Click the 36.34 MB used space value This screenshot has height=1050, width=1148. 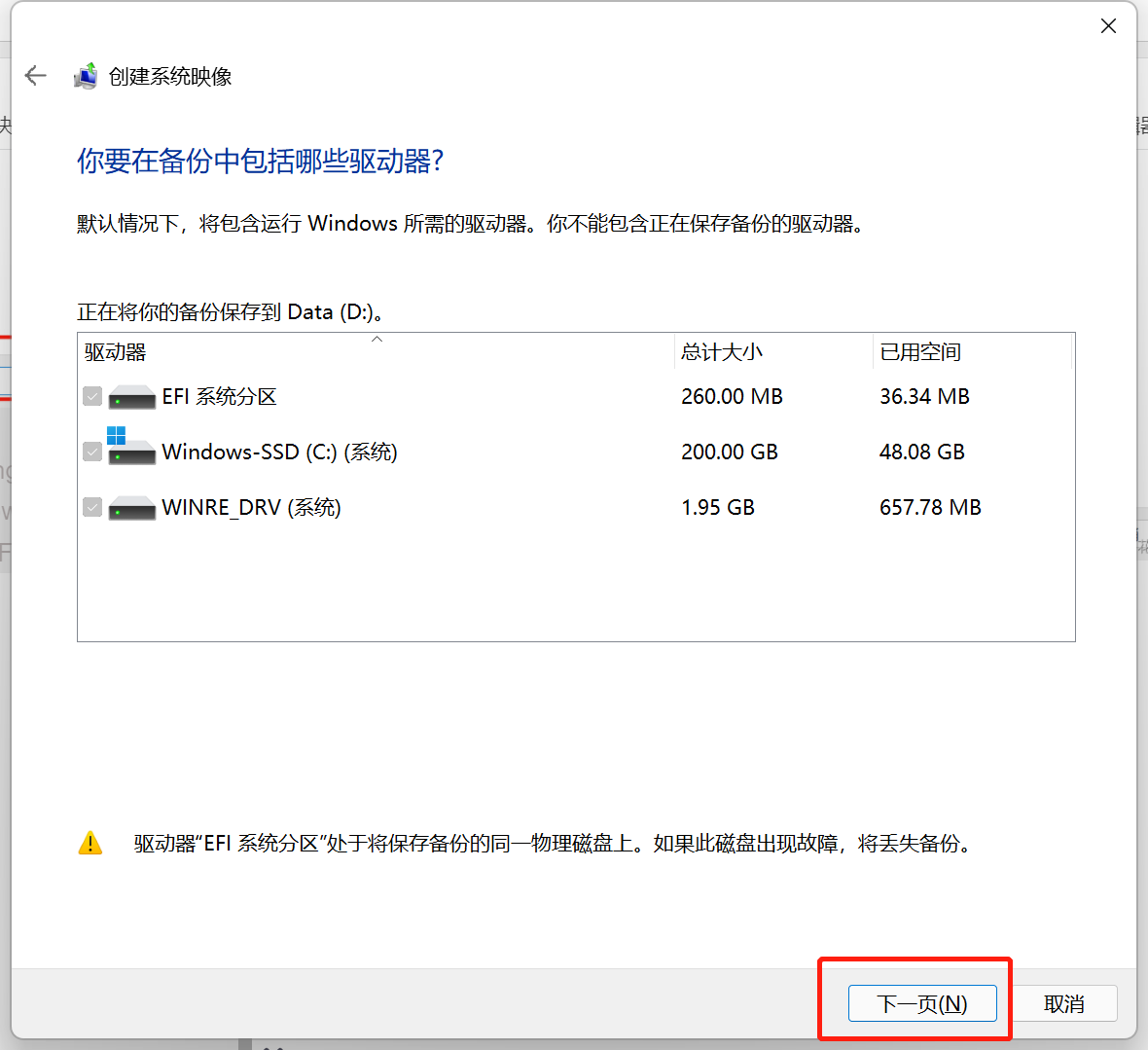click(x=924, y=397)
